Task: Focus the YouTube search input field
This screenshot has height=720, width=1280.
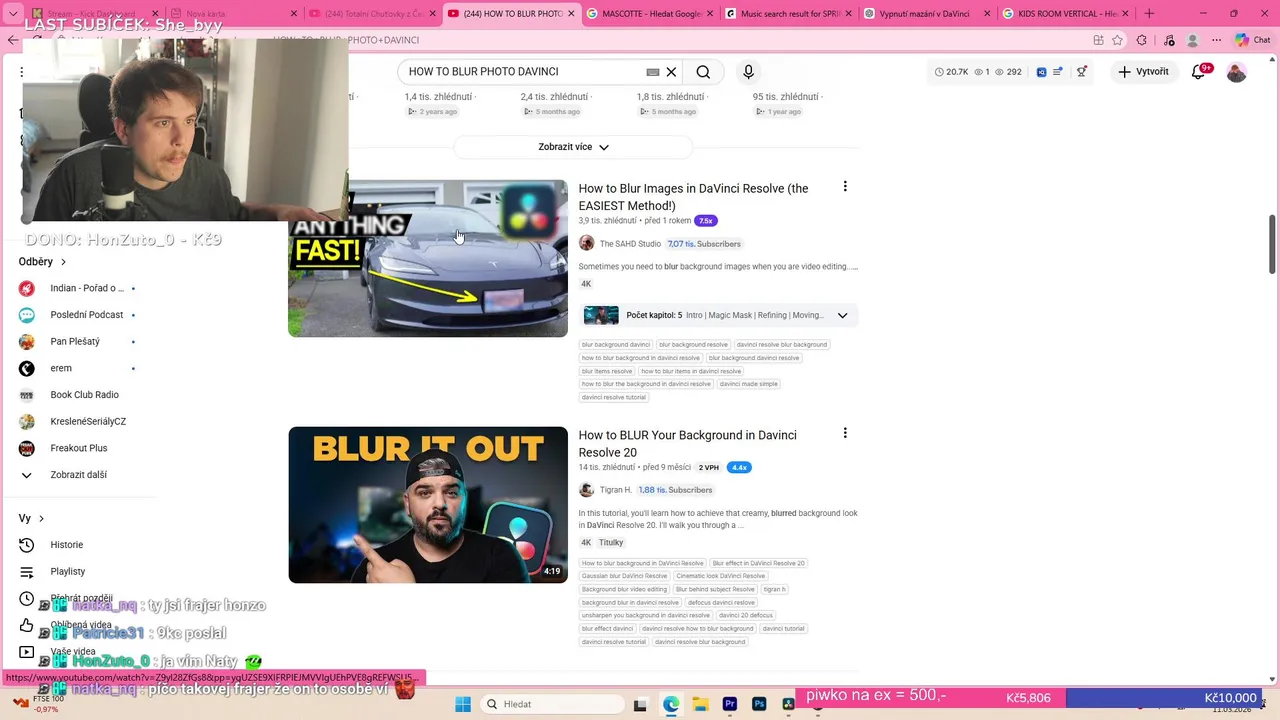Action: [524, 72]
